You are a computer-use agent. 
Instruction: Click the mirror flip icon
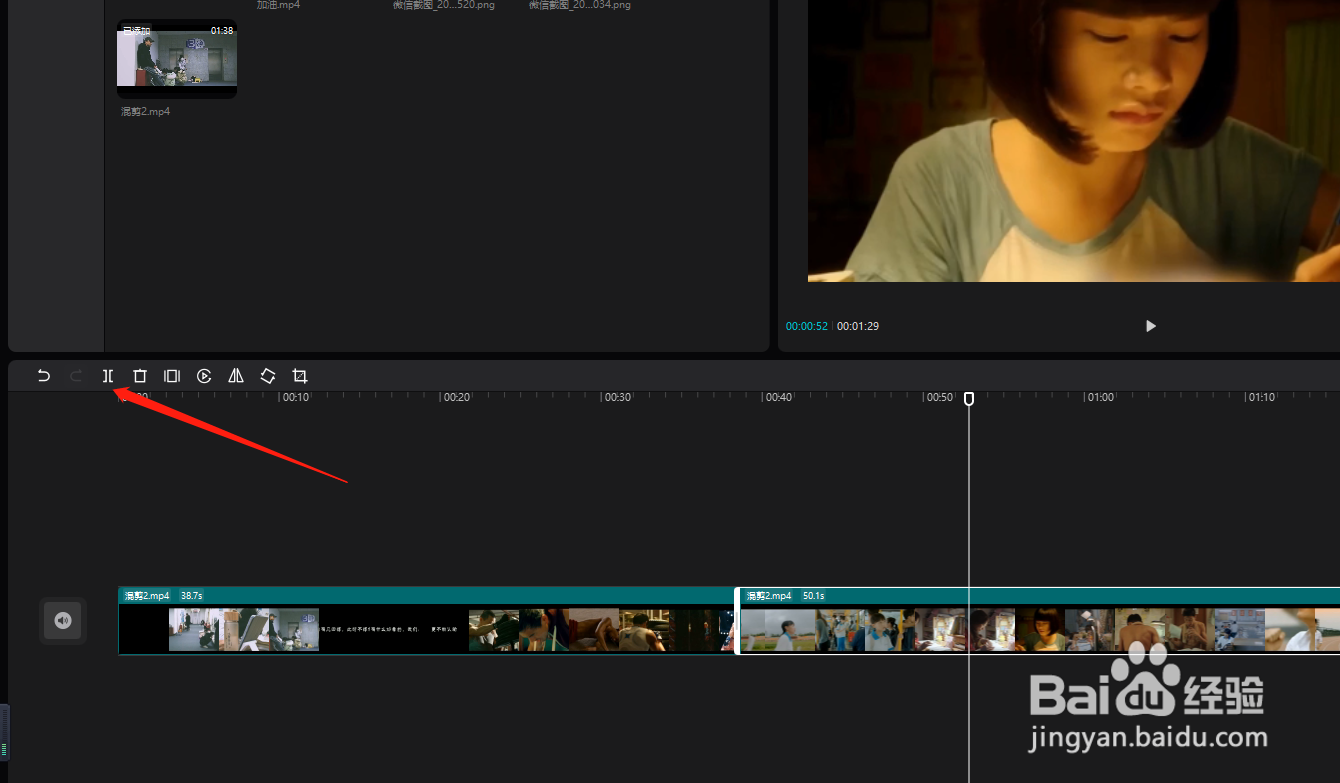pyautogui.click(x=236, y=376)
